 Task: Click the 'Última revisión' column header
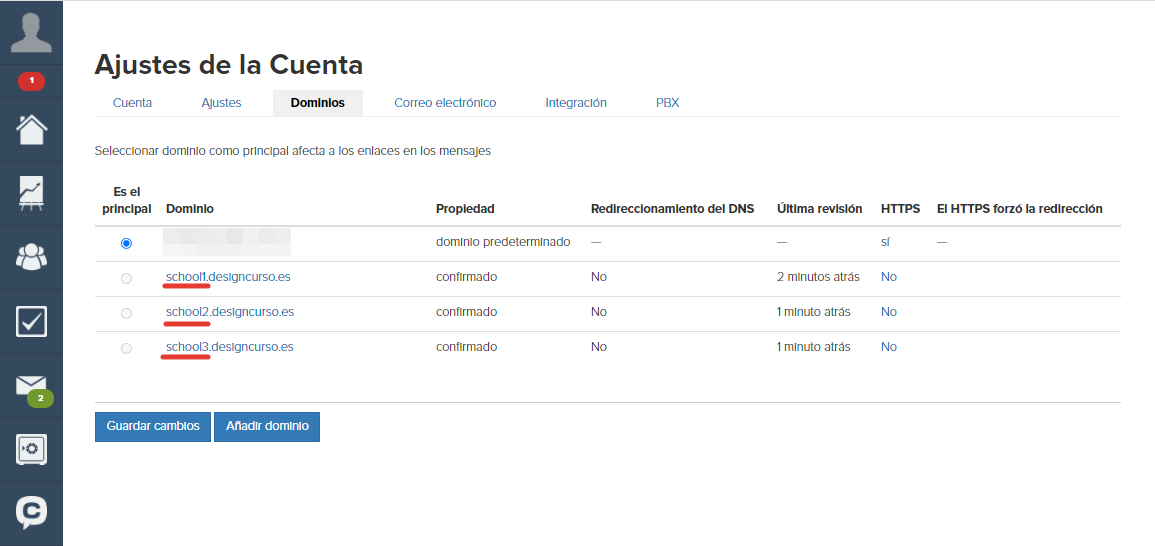pyautogui.click(x=819, y=209)
